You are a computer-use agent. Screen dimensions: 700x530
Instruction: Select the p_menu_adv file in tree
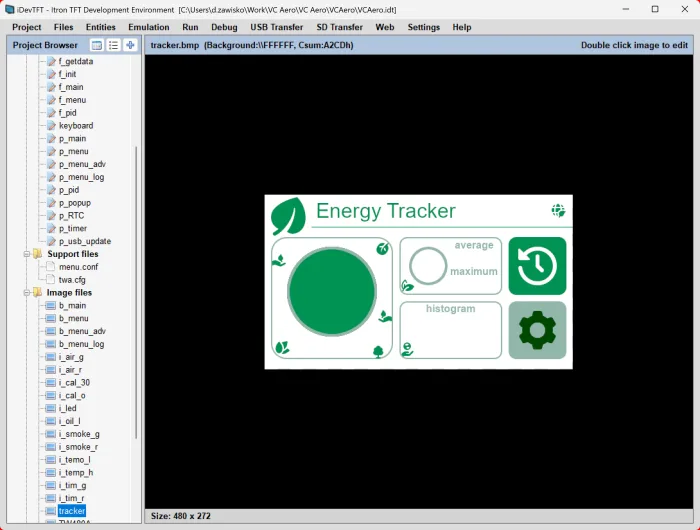tap(82, 164)
